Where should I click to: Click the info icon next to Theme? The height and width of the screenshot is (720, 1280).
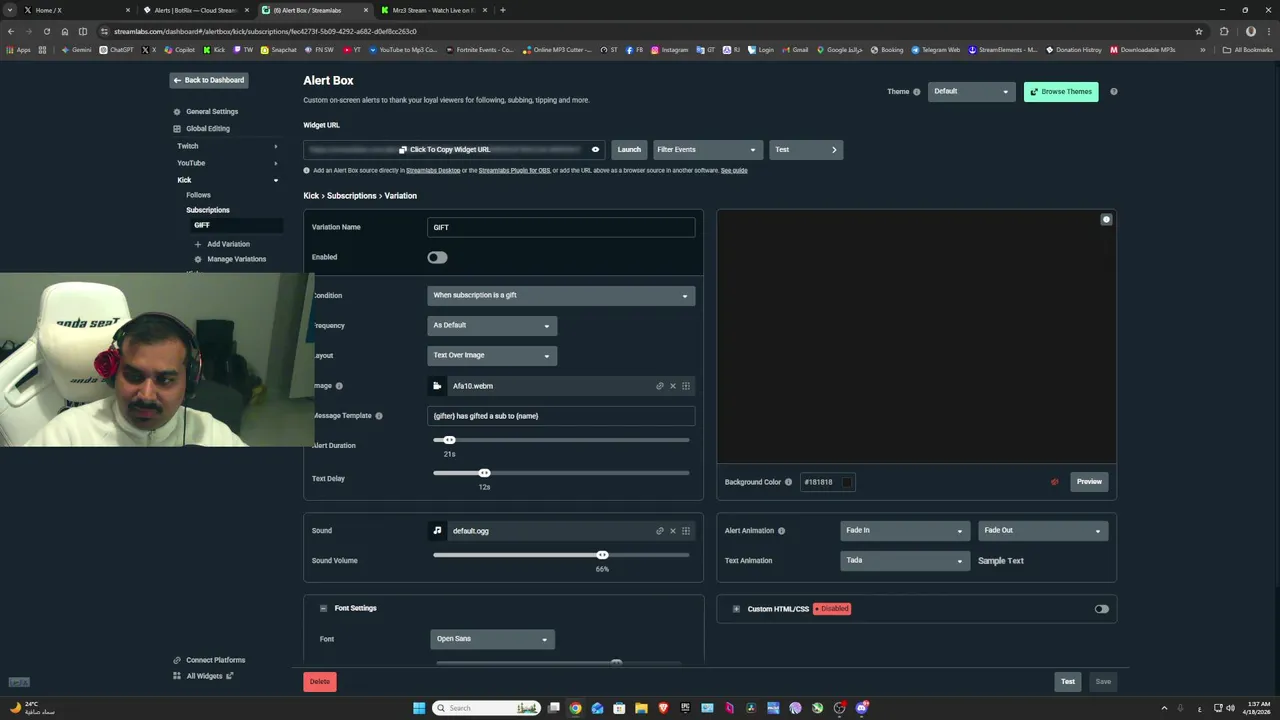click(x=916, y=92)
